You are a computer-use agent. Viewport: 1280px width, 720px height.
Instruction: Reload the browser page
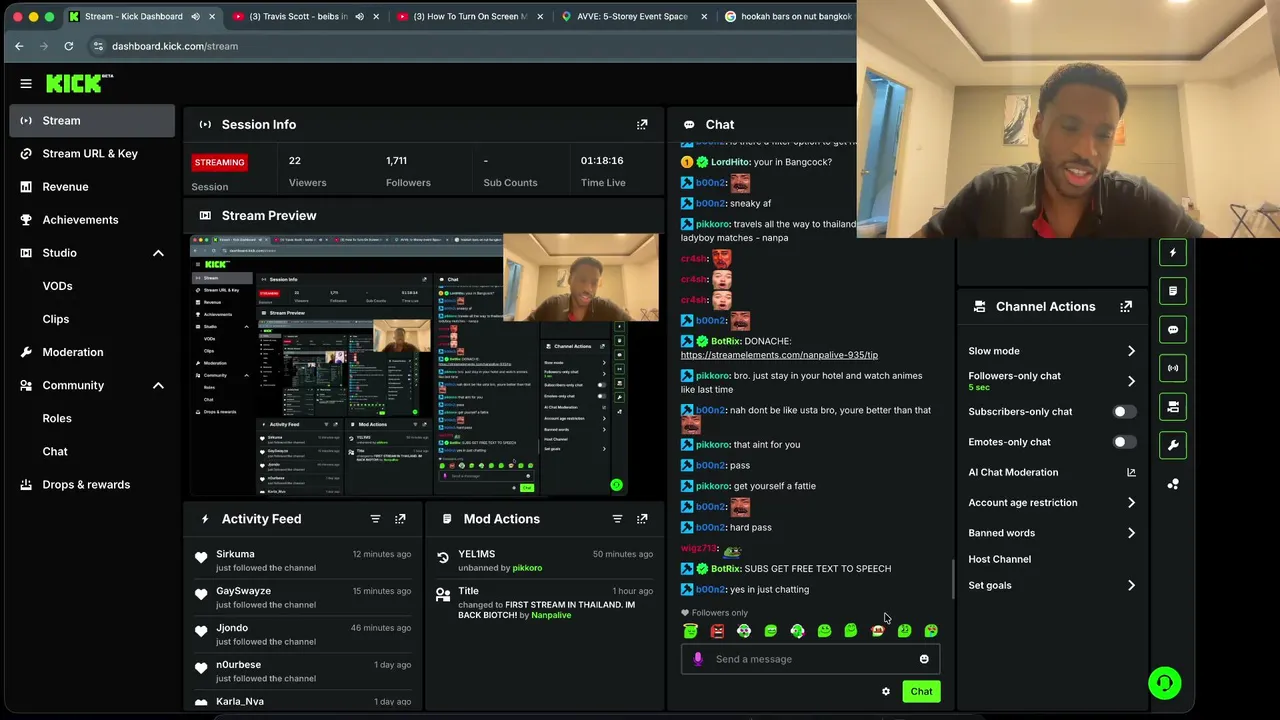[x=68, y=46]
